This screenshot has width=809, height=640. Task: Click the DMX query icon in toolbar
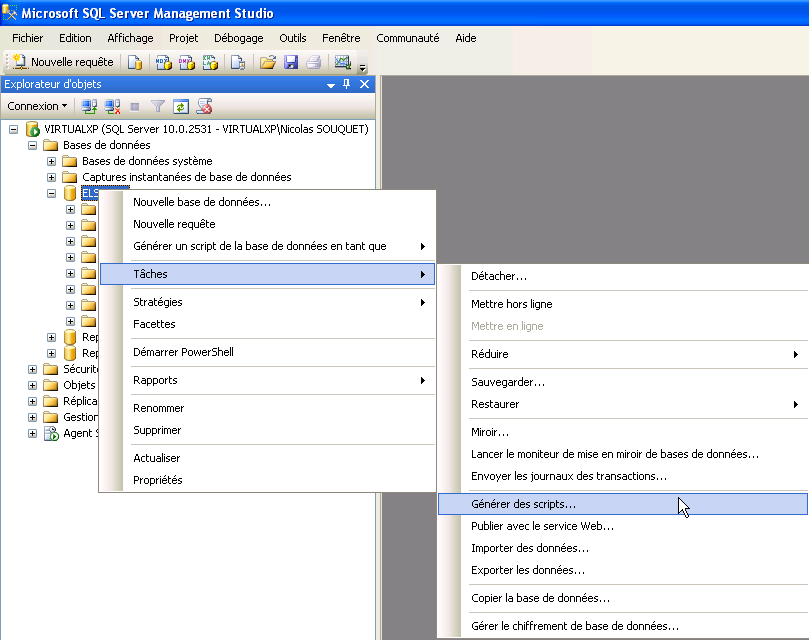[x=187, y=62]
